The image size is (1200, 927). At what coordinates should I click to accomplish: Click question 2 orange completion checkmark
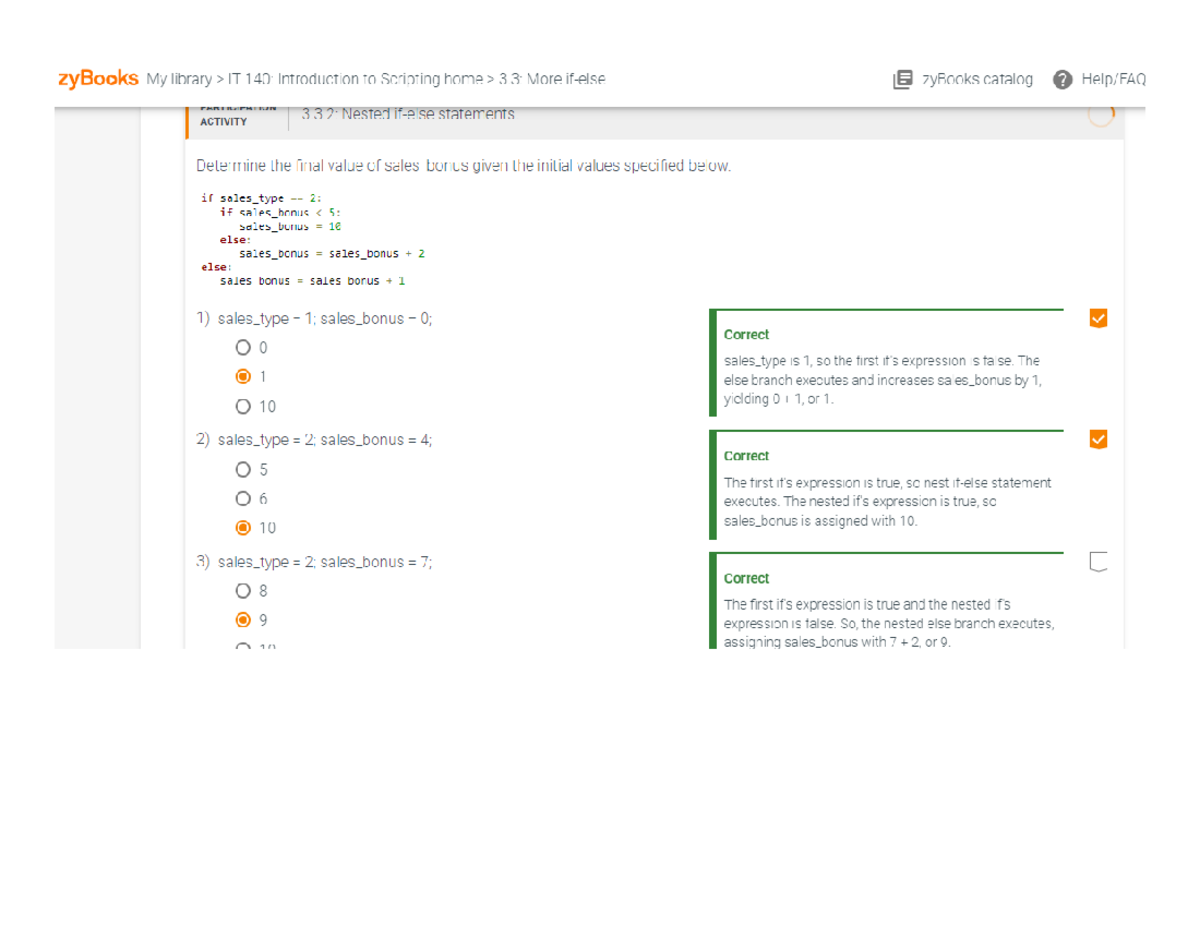pos(1098,439)
